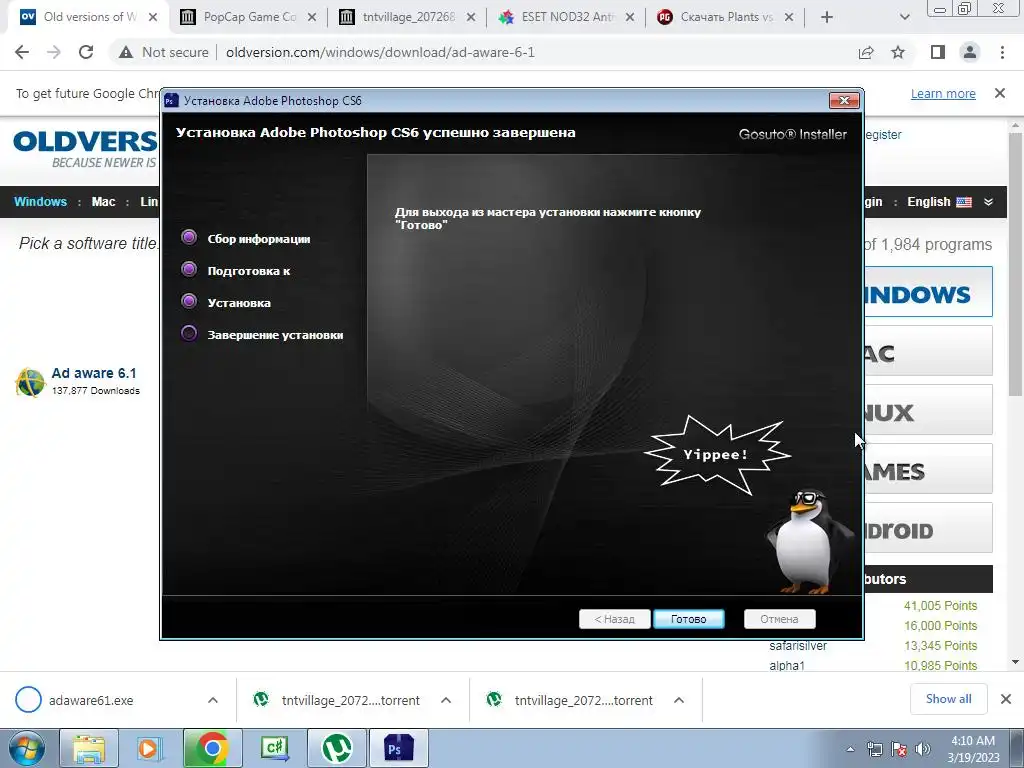Image resolution: width=1024 pixels, height=768 pixels.
Task: Click the Show all downloads button
Action: pyautogui.click(x=948, y=699)
